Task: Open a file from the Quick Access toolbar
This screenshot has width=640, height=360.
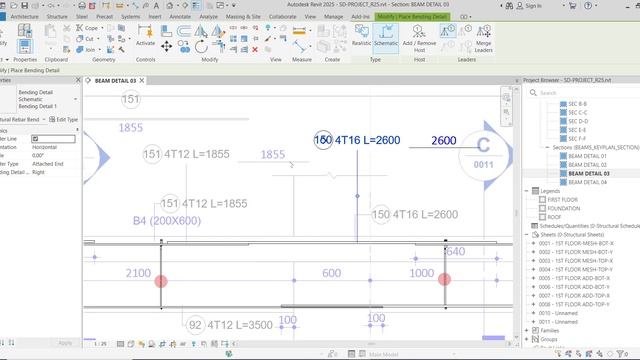Action: point(13,5)
